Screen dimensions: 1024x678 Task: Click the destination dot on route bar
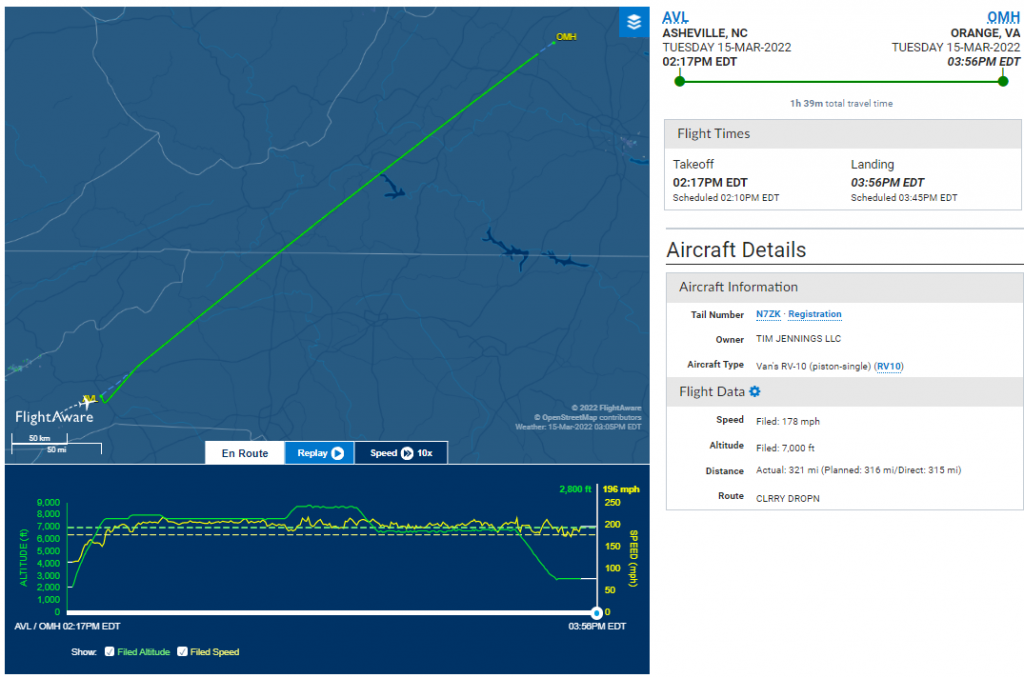click(x=1003, y=80)
